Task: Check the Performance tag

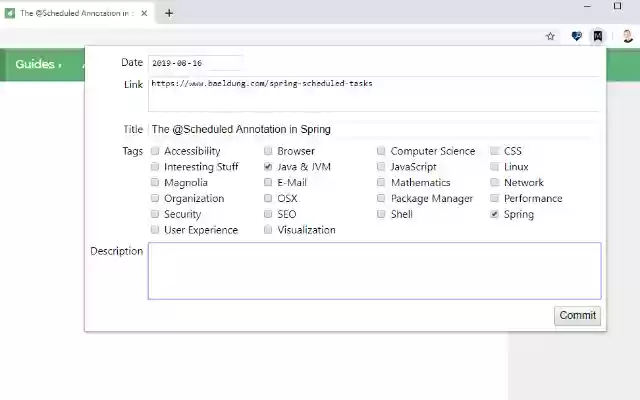Action: click(x=494, y=198)
